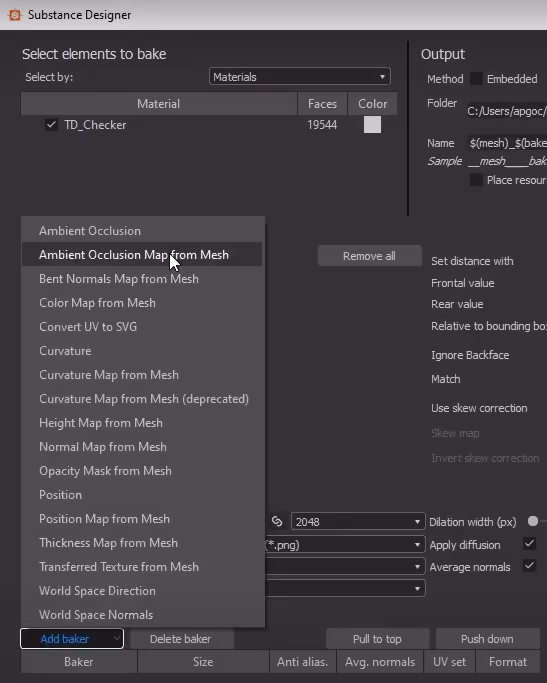The width and height of the screenshot is (547, 683).
Task: Click the TD_Checker color swatch
Action: coord(372,125)
